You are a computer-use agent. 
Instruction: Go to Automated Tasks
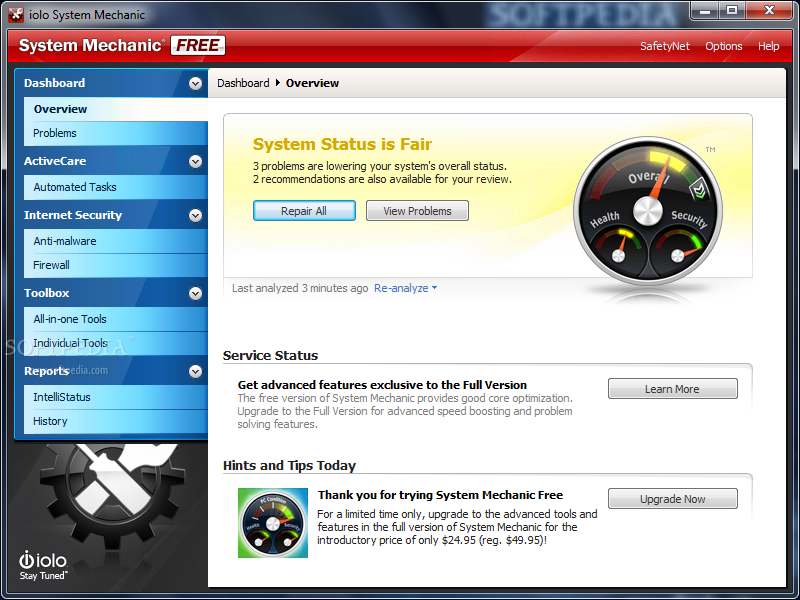(x=116, y=187)
